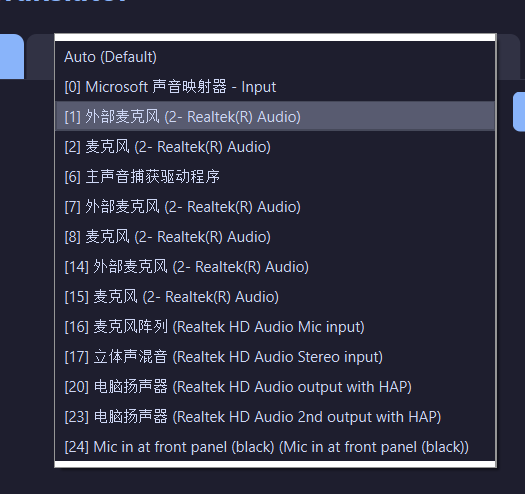Viewport: 525px width, 494px height.
Task: Click the dark tab area behind dropdown's left side
Action: [x=41, y=57]
